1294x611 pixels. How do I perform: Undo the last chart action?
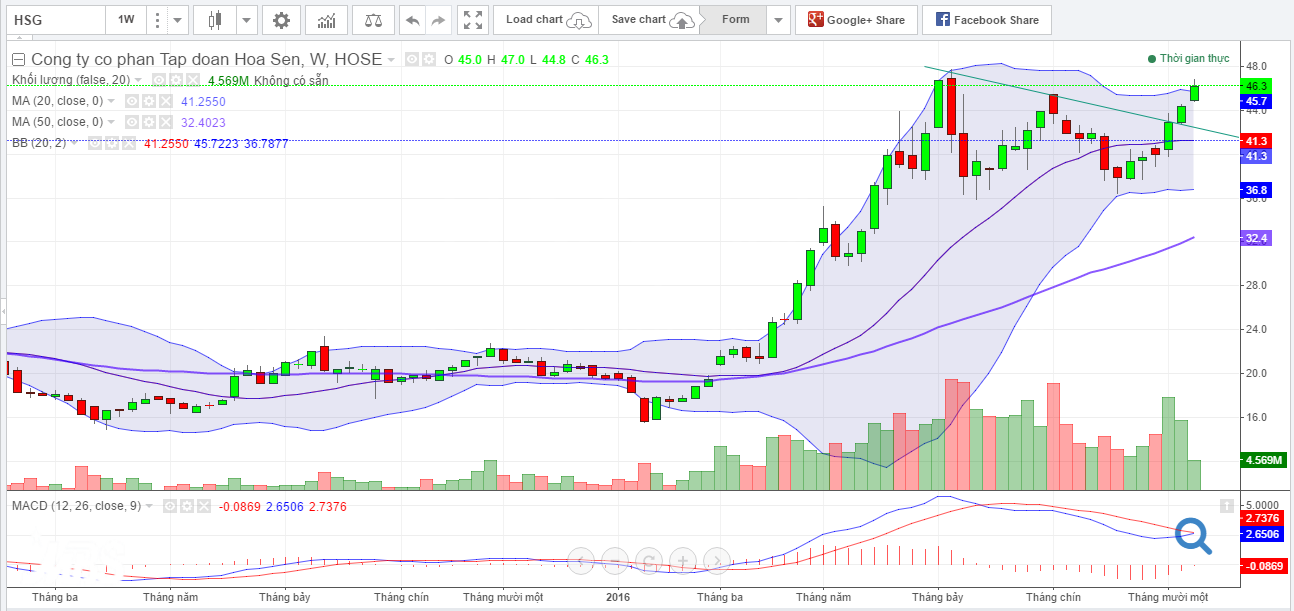pos(411,20)
